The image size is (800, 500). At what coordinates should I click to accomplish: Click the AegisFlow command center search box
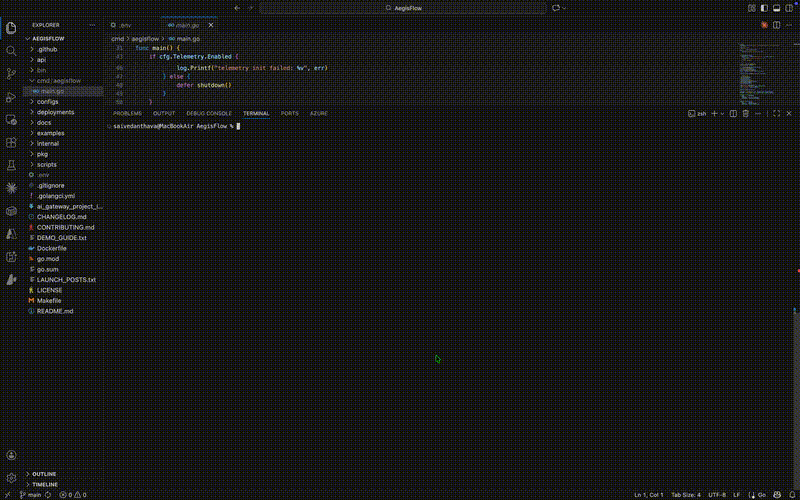click(403, 8)
